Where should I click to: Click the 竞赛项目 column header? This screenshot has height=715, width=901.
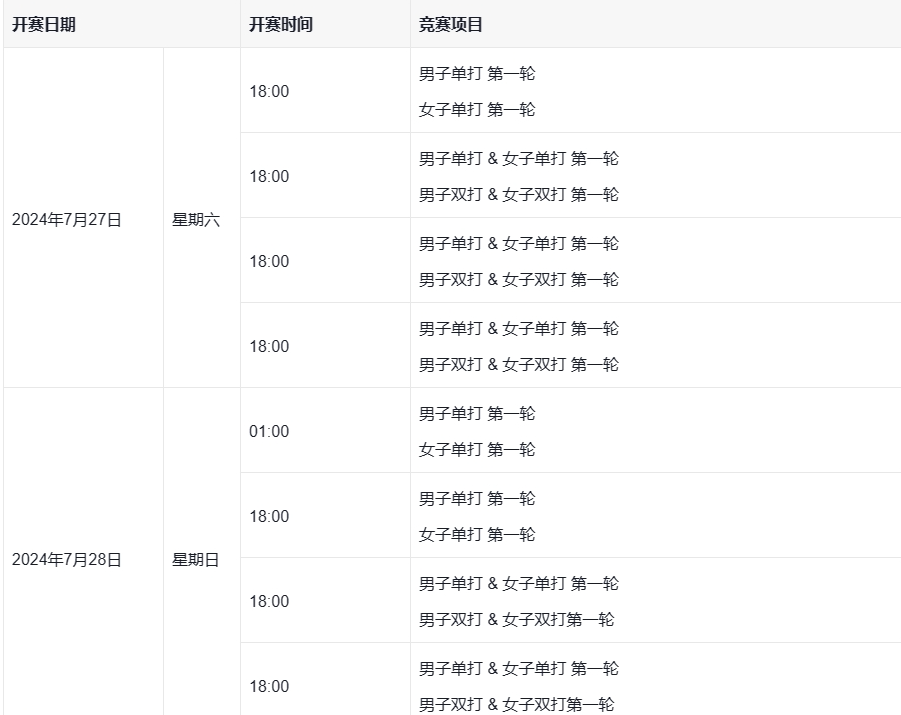coord(451,25)
